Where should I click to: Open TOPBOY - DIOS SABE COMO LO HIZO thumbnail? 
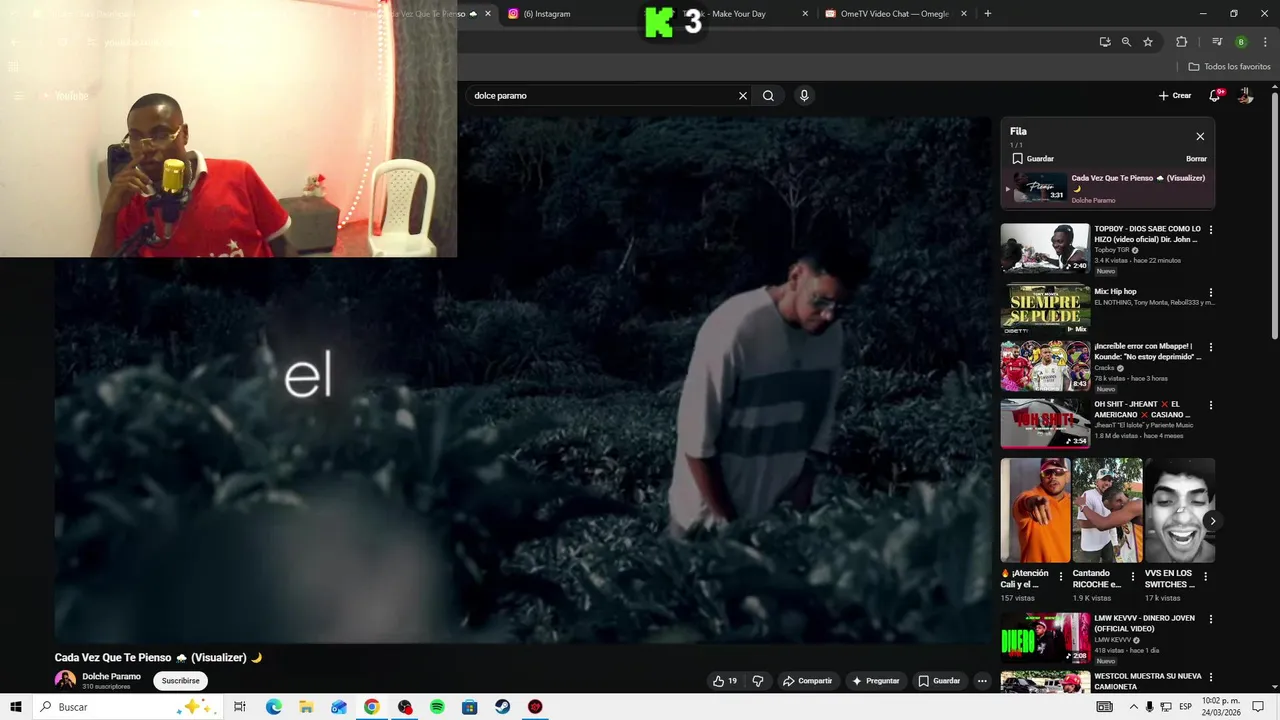point(1045,247)
